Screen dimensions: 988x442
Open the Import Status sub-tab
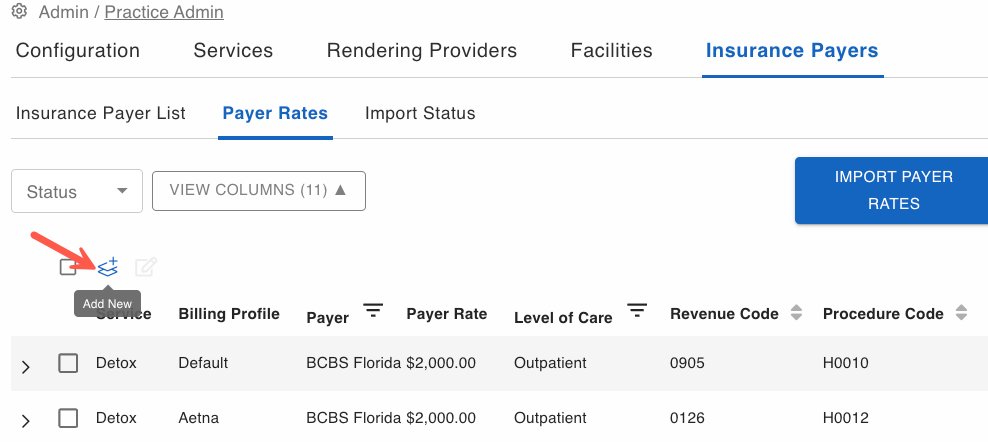[x=420, y=113]
